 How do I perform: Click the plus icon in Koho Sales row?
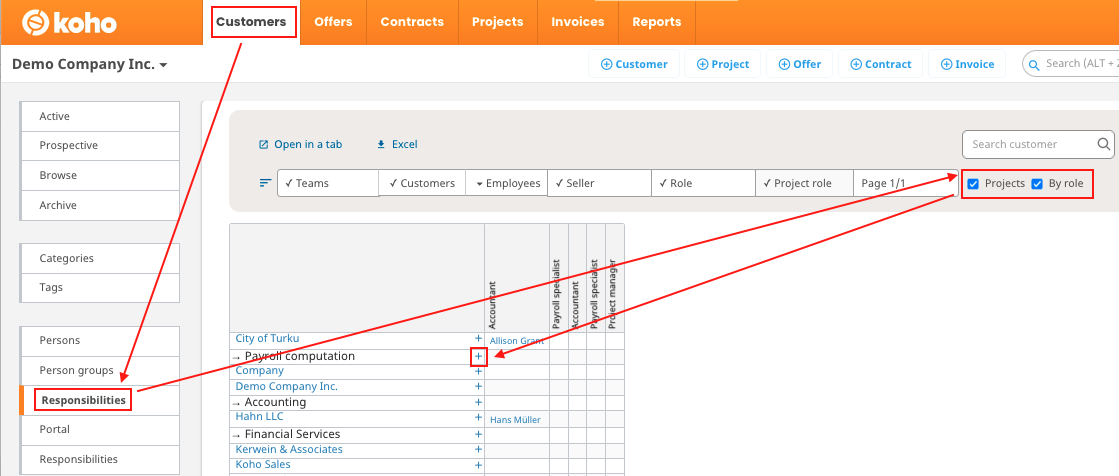(478, 465)
